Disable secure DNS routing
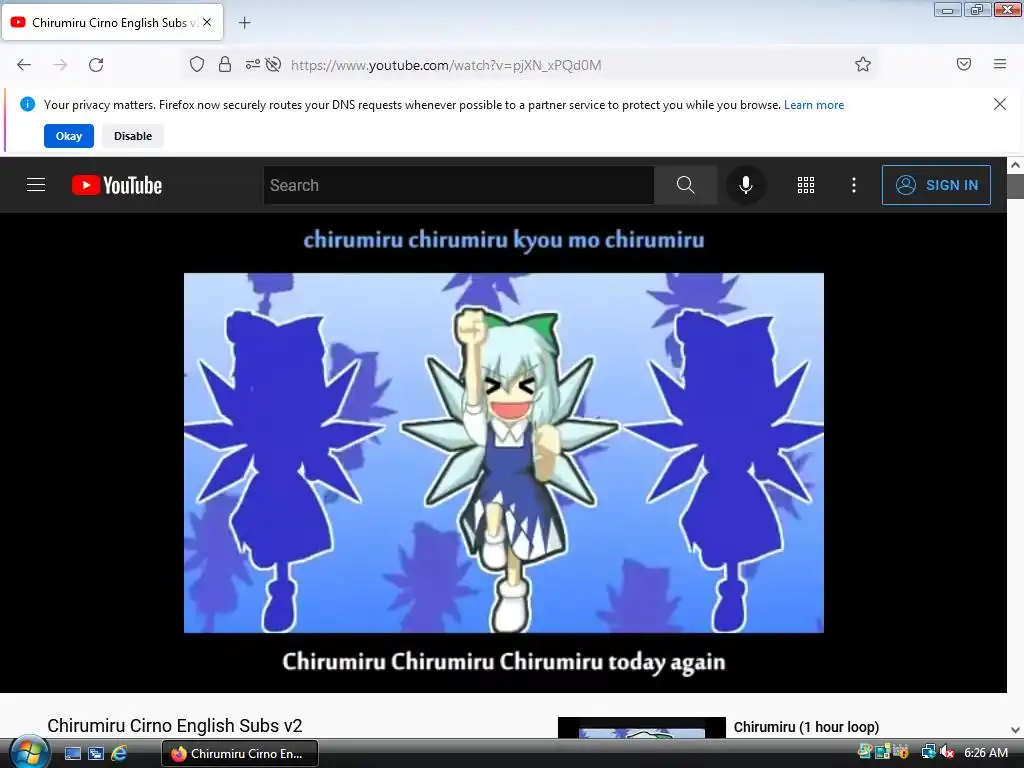The image size is (1024, 768). click(x=133, y=136)
